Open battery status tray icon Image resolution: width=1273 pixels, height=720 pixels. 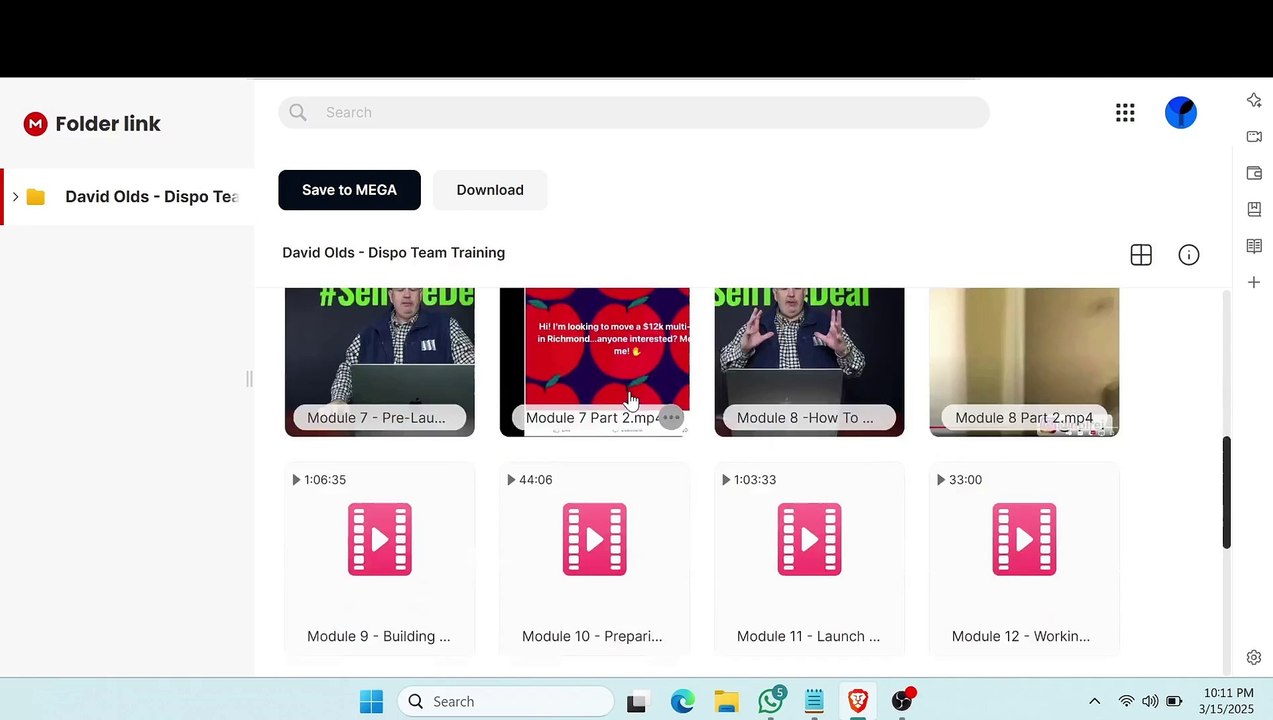[1175, 702]
